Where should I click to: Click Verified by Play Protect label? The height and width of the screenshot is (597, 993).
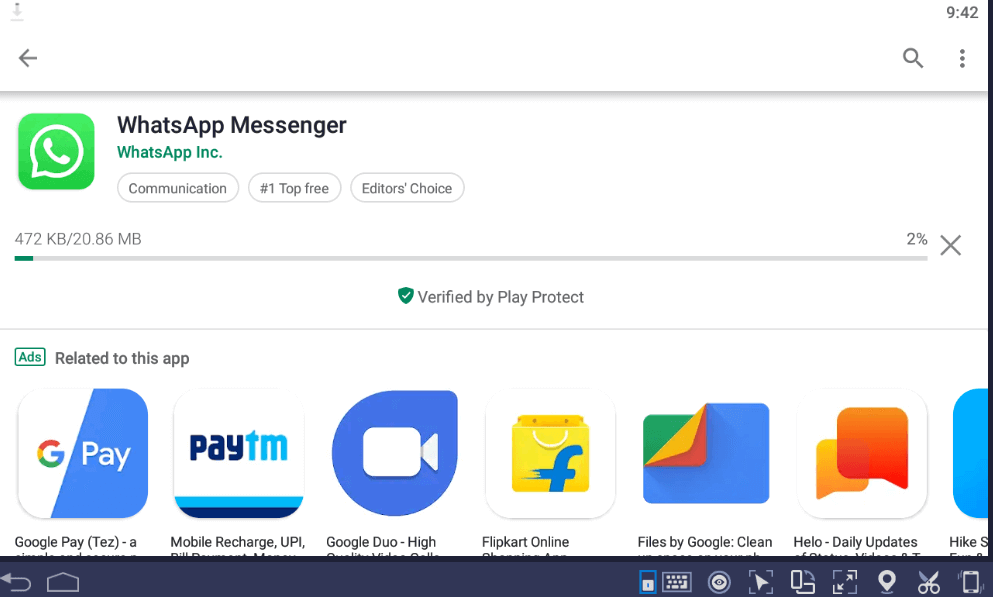coord(500,297)
